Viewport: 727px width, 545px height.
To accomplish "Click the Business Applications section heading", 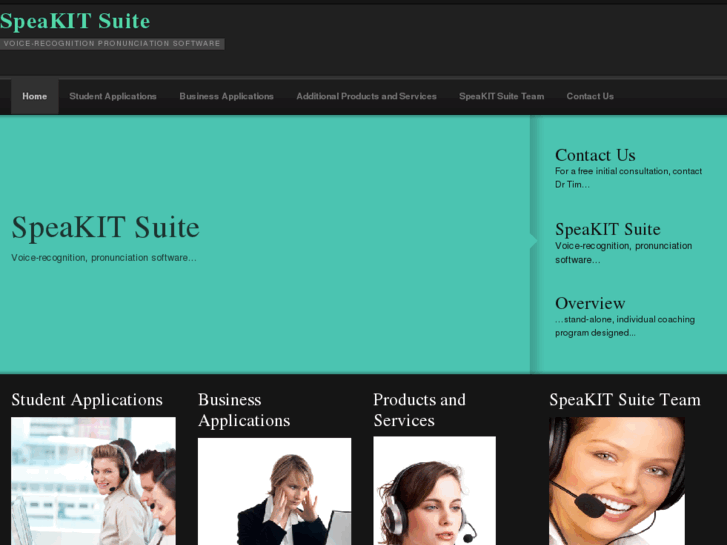I will (x=244, y=410).
